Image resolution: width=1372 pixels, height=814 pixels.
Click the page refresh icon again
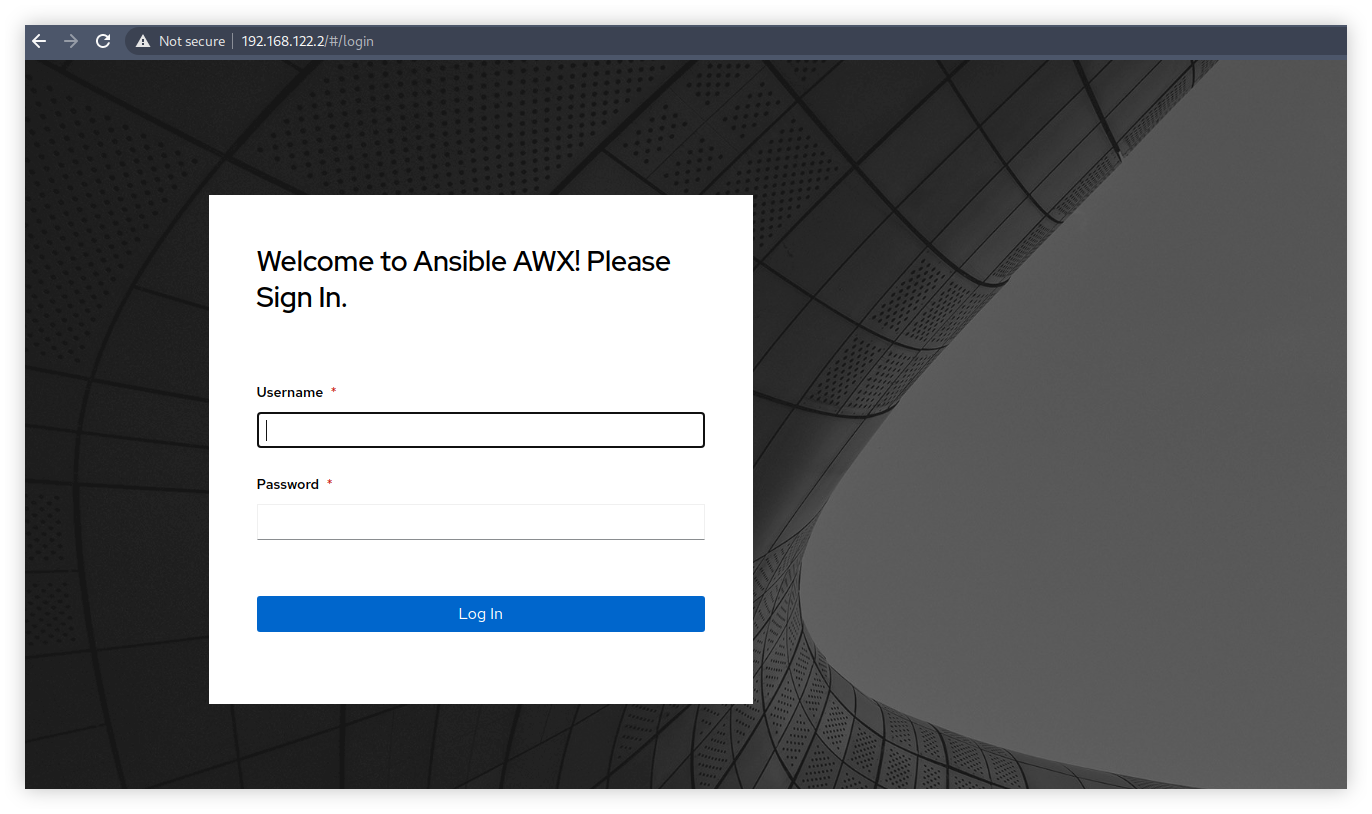(x=103, y=40)
